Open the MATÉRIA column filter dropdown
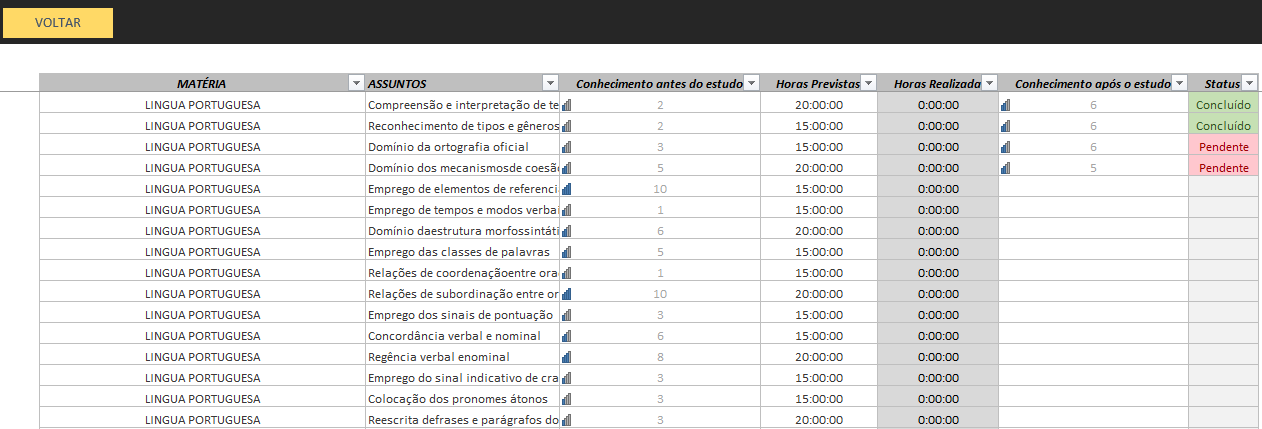 pos(355,83)
